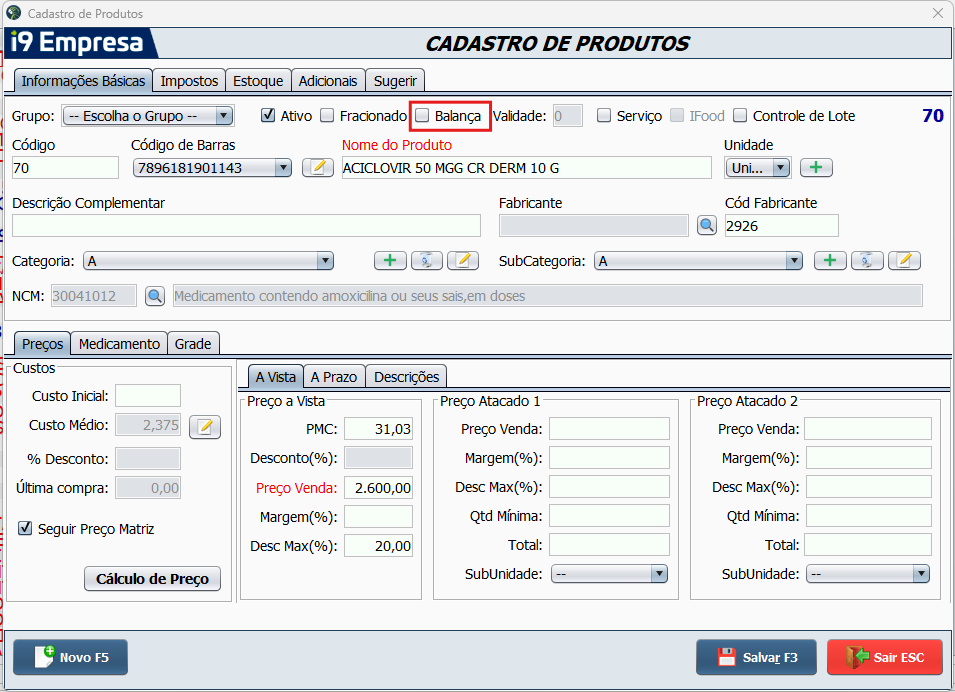This screenshot has width=955, height=692.
Task: Enable the Balança checkbox
Action: coord(423,116)
